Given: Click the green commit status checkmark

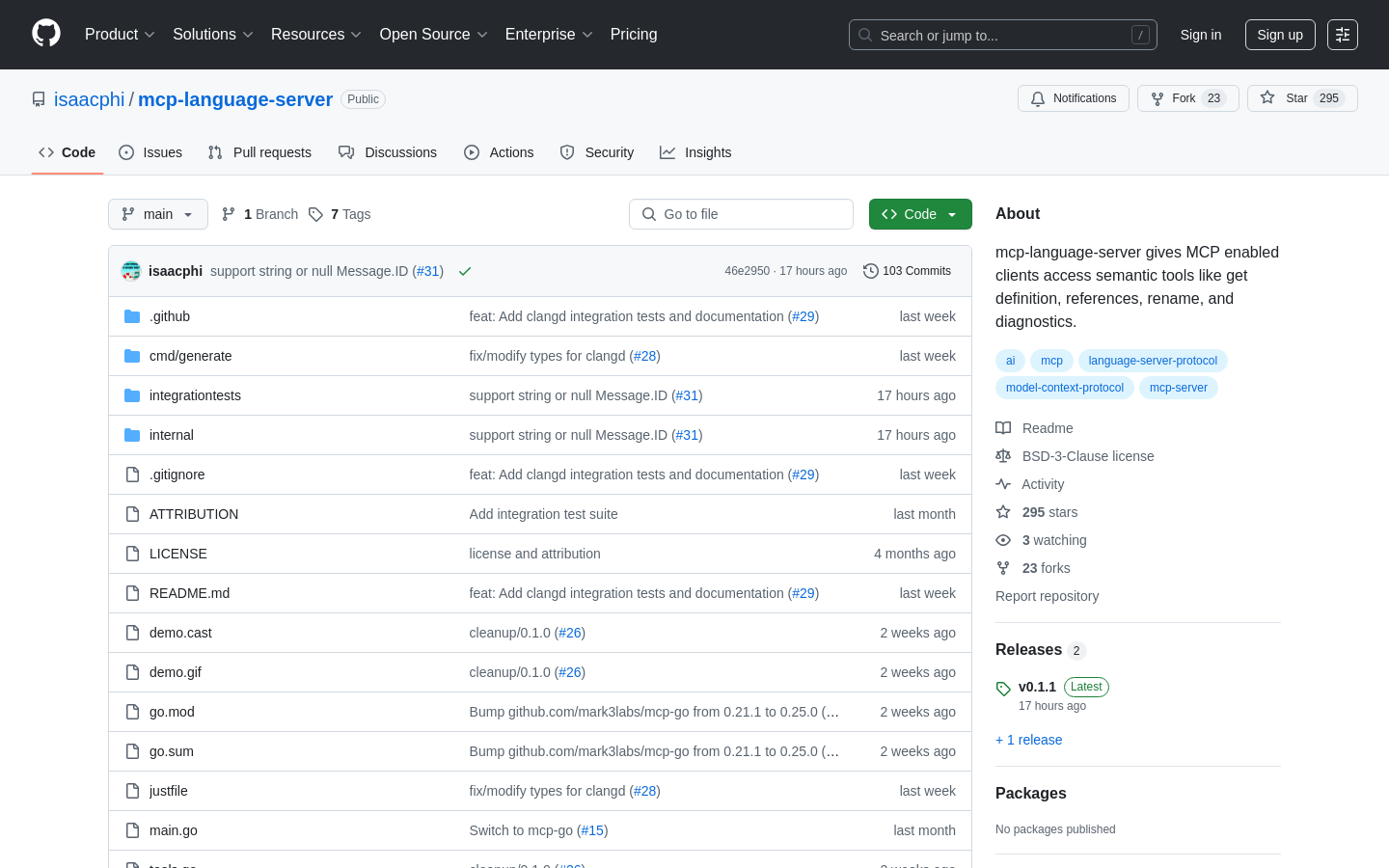Looking at the screenshot, I should [x=465, y=271].
